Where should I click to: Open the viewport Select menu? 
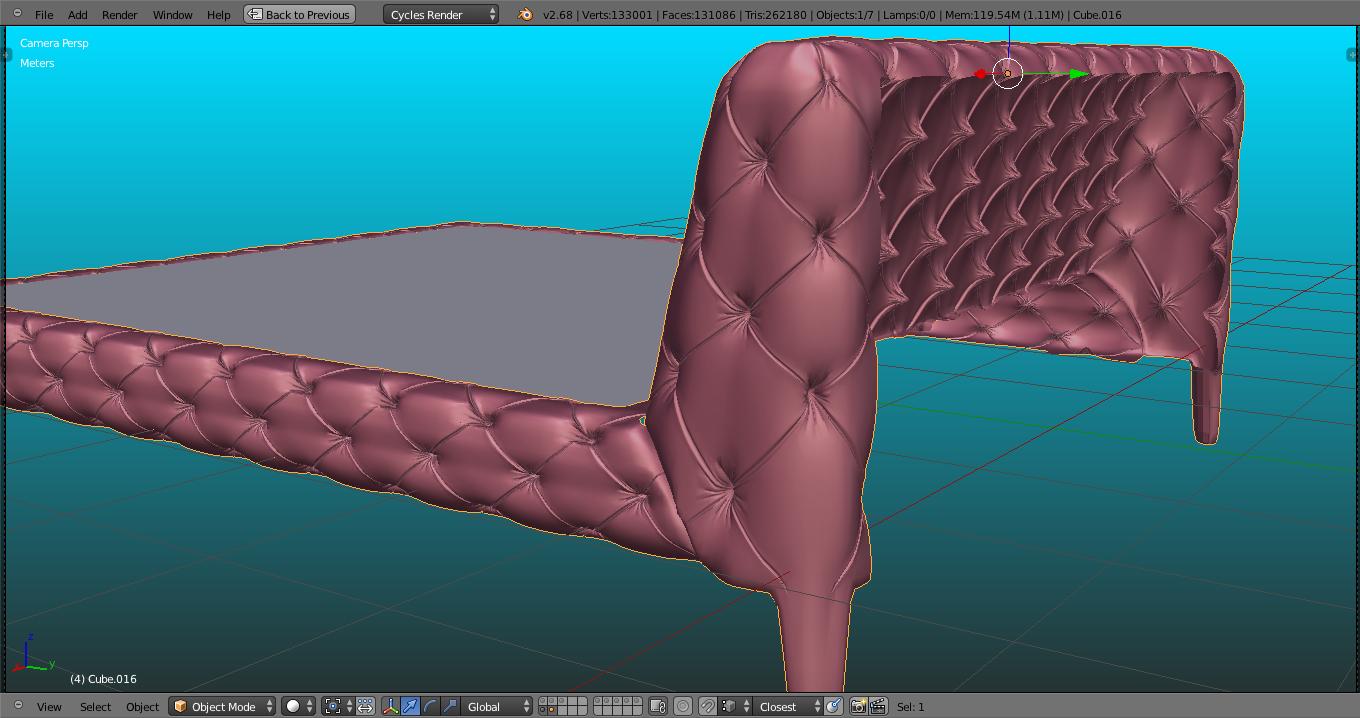(x=95, y=706)
